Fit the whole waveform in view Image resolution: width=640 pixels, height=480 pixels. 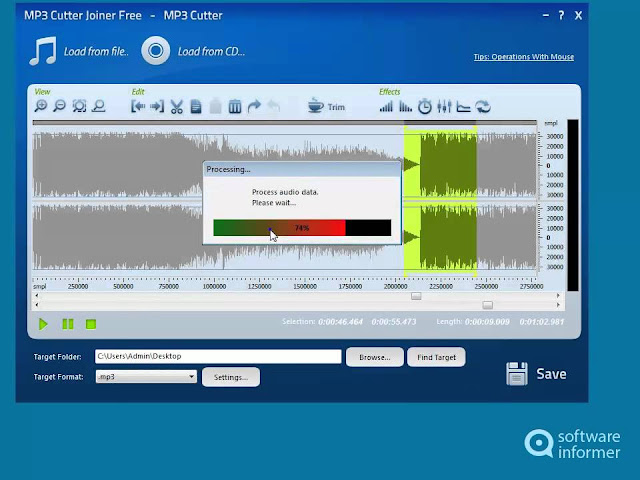(79, 107)
